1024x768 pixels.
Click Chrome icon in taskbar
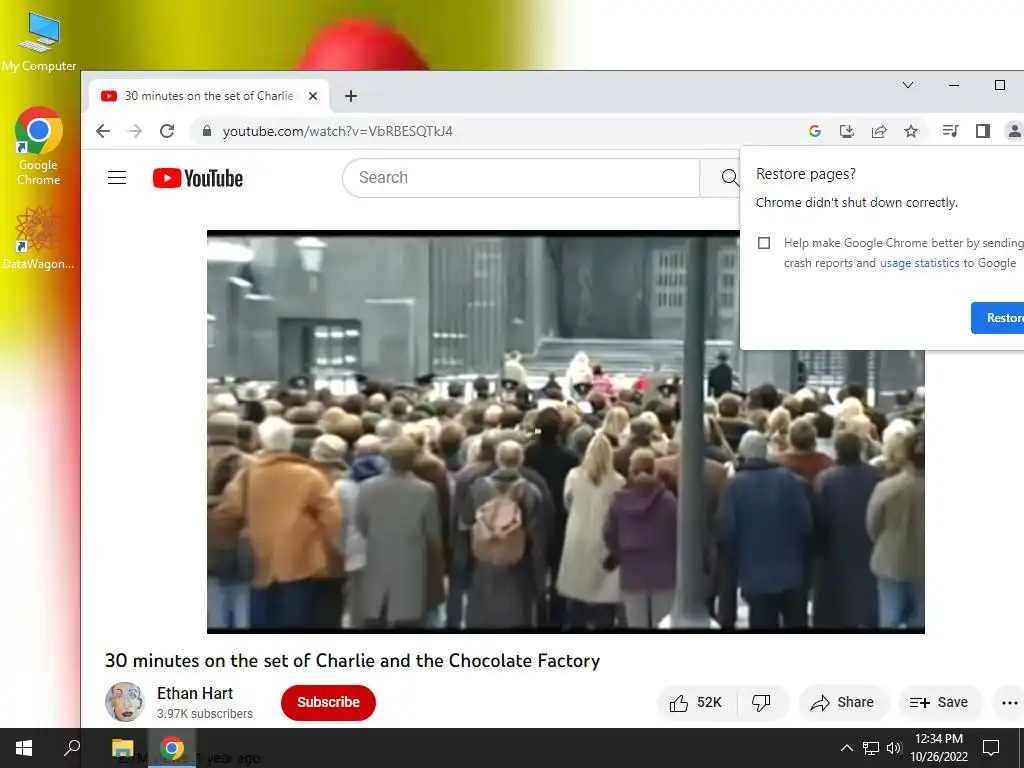tap(172, 748)
